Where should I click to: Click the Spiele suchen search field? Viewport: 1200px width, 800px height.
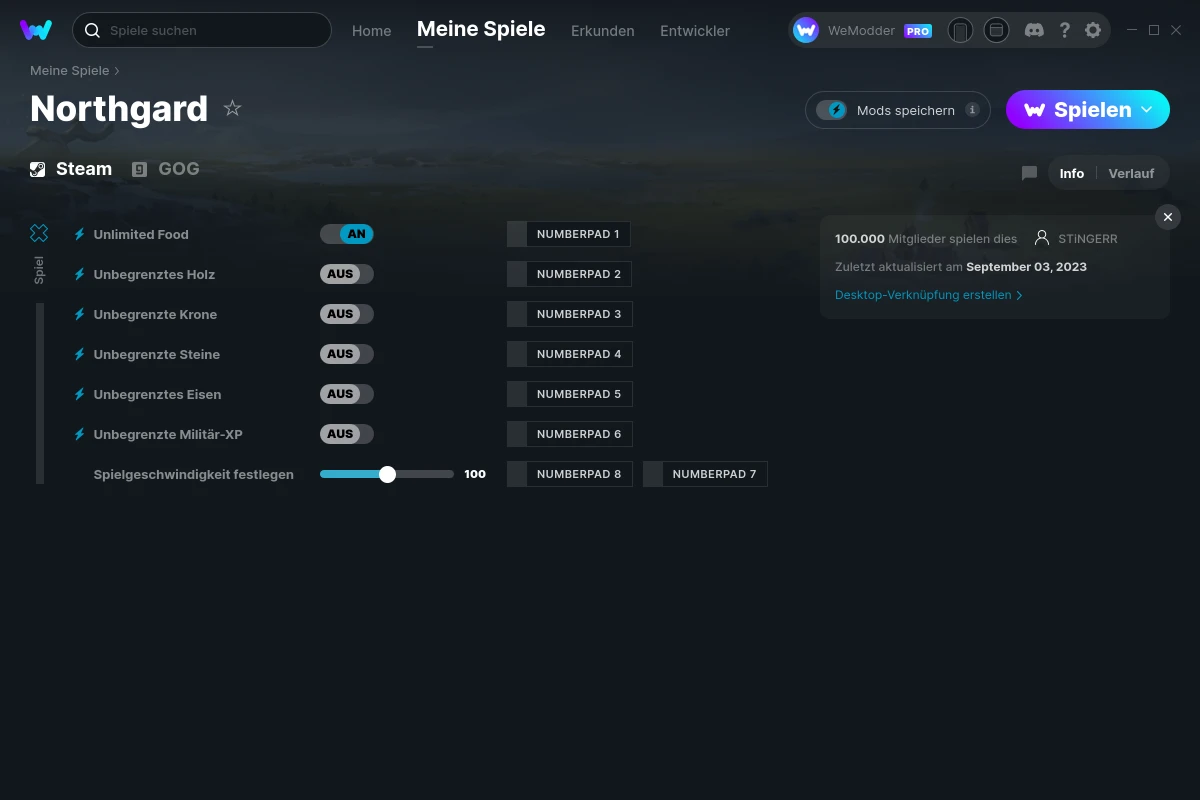coord(202,30)
